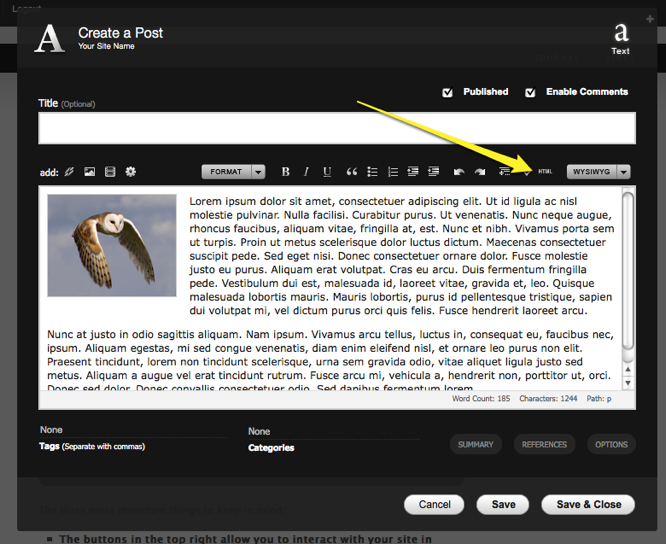Click the Save & Close button

click(589, 505)
